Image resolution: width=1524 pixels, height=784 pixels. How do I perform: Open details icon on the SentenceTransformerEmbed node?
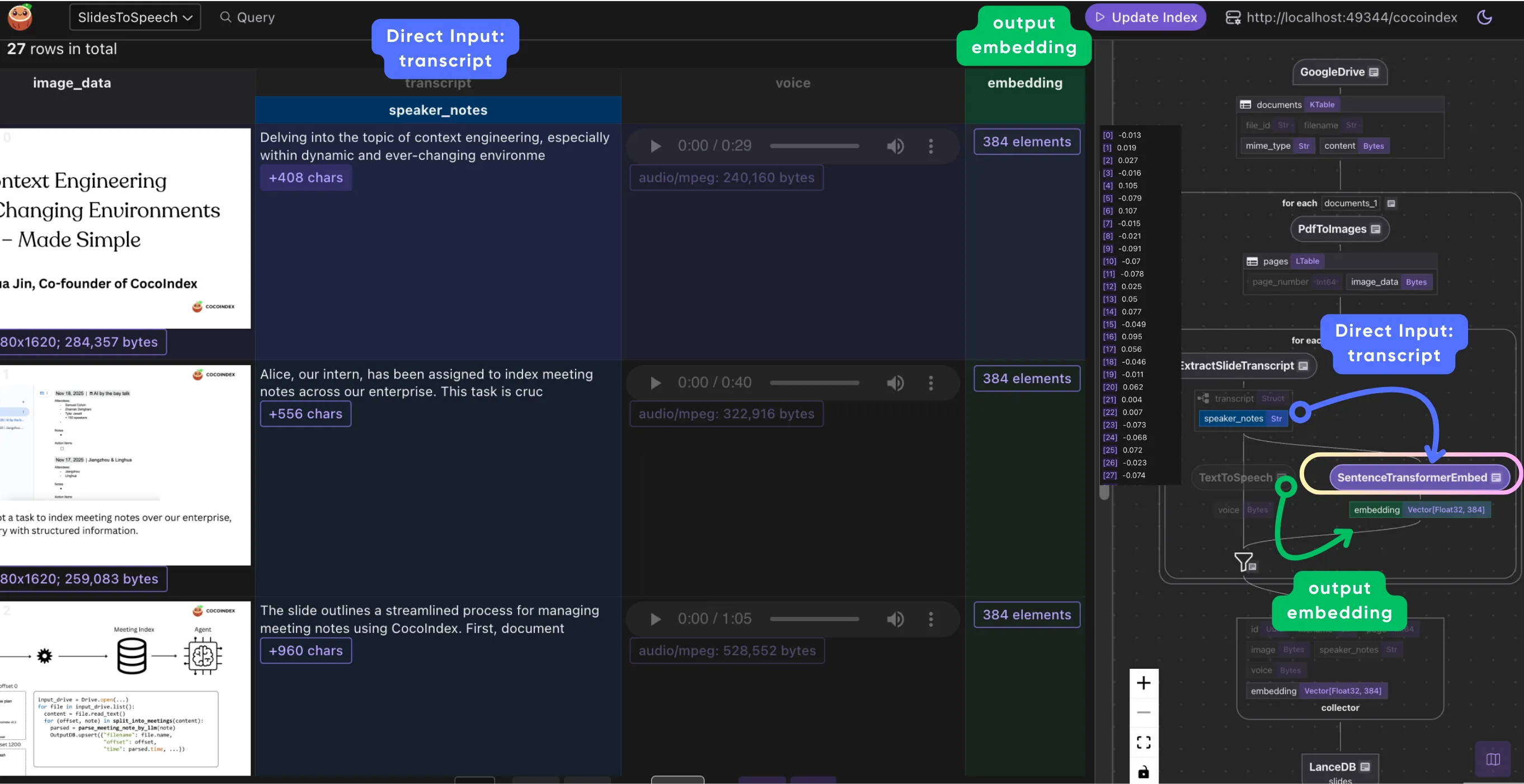pyautogui.click(x=1495, y=476)
